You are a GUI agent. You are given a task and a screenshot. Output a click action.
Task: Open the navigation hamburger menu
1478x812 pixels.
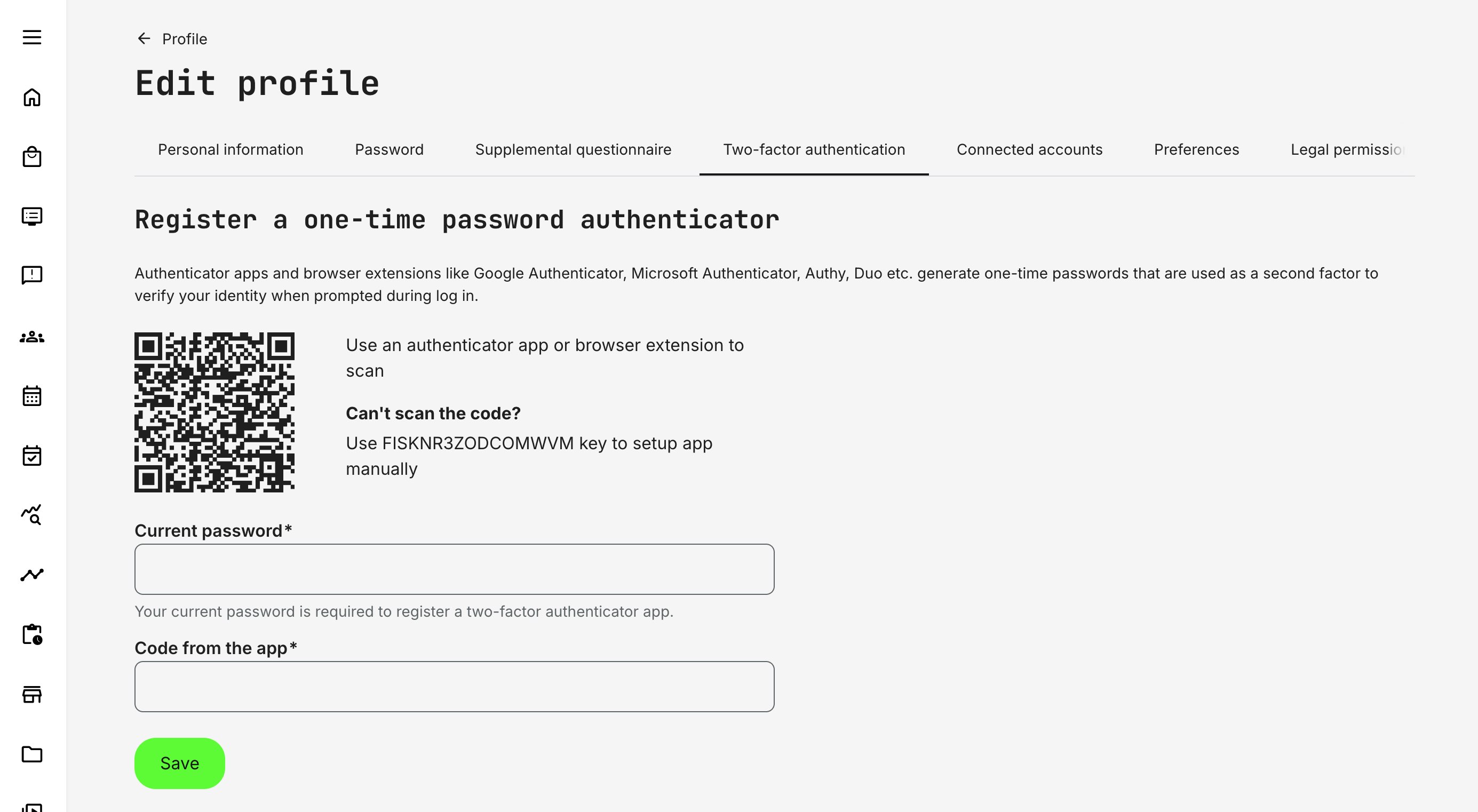pyautogui.click(x=33, y=37)
